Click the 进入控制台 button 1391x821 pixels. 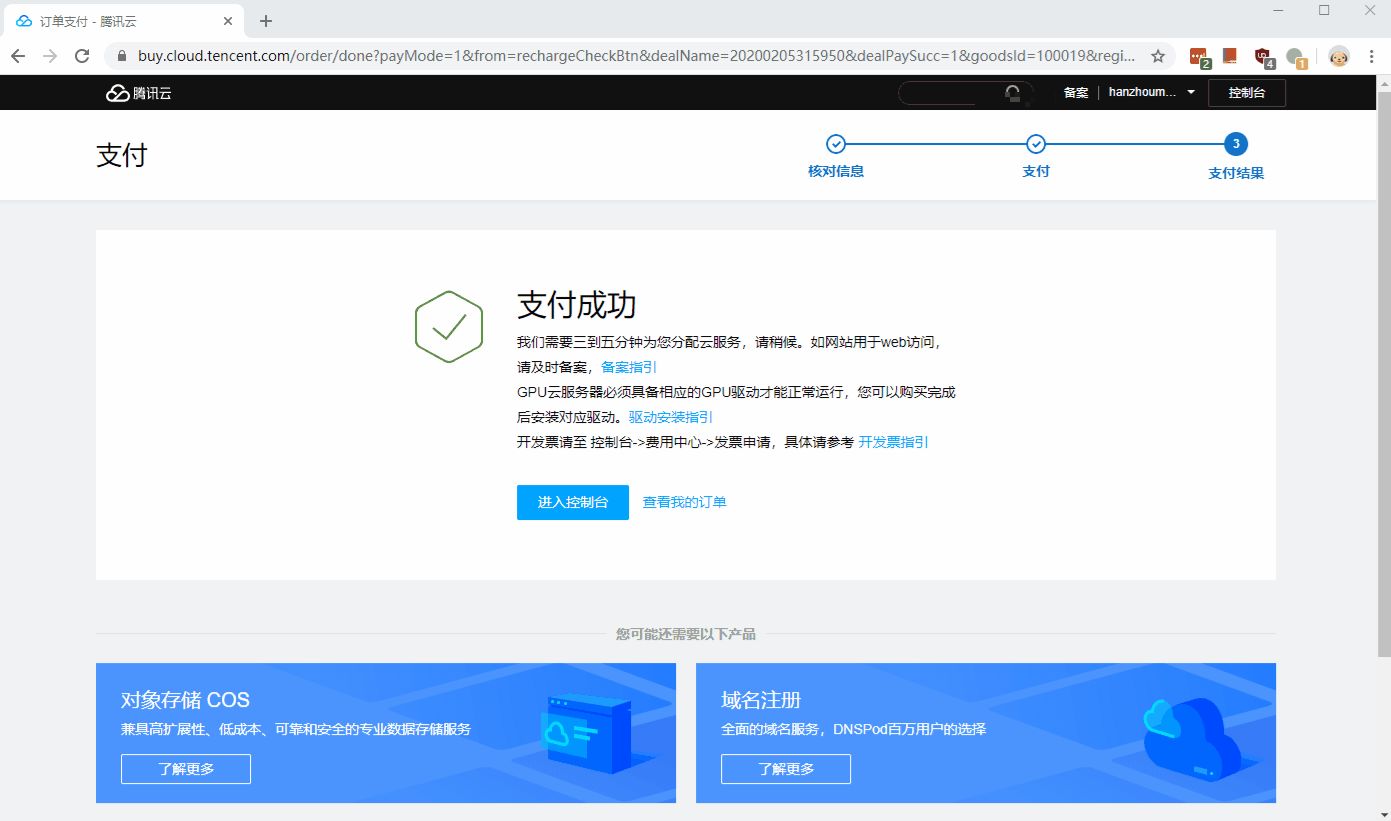pyautogui.click(x=572, y=502)
